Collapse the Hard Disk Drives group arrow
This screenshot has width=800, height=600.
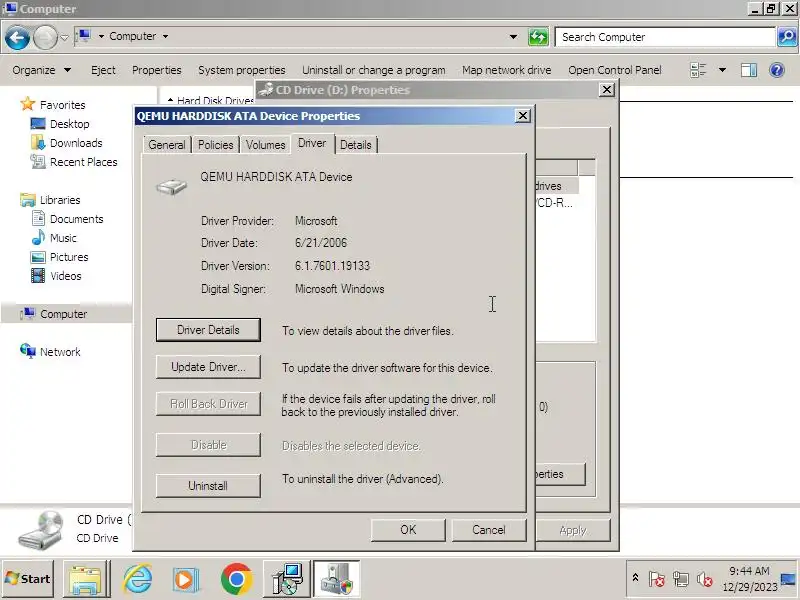pyautogui.click(x=170, y=100)
